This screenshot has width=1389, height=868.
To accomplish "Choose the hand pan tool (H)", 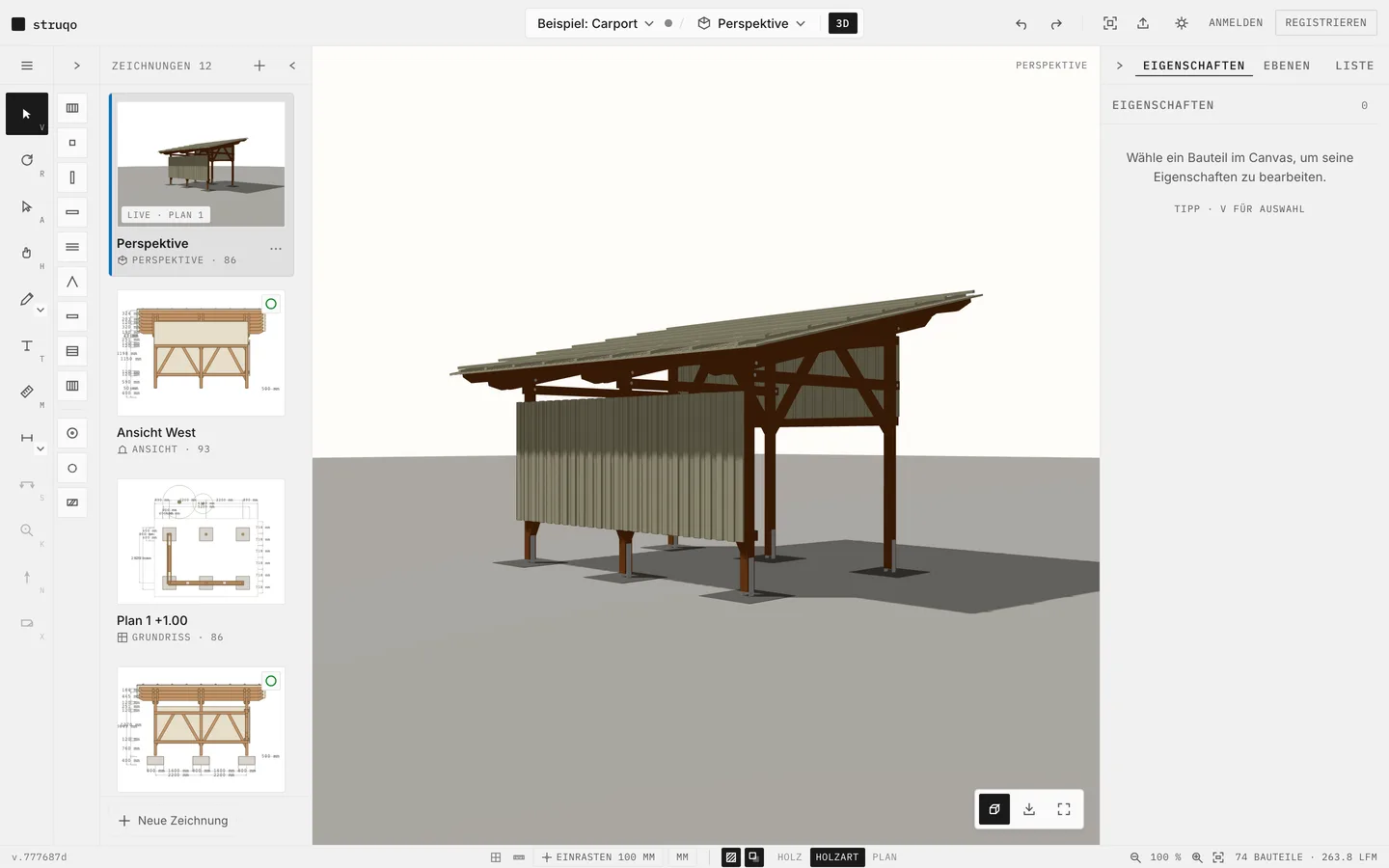I will (x=27, y=253).
